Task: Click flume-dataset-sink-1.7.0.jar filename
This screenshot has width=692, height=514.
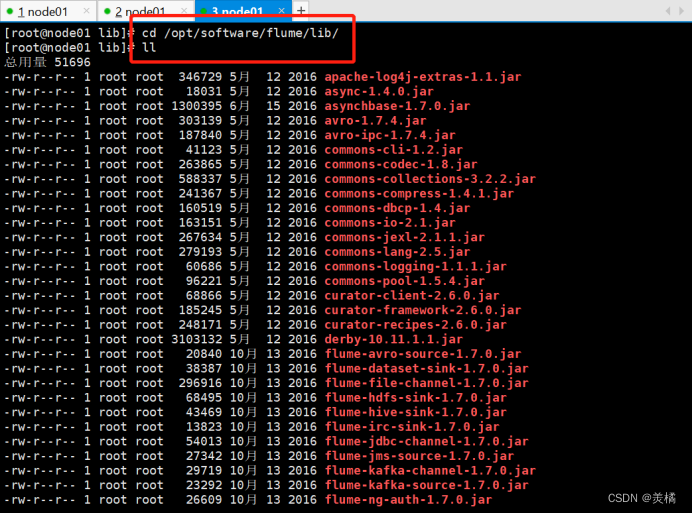Action: click(427, 368)
